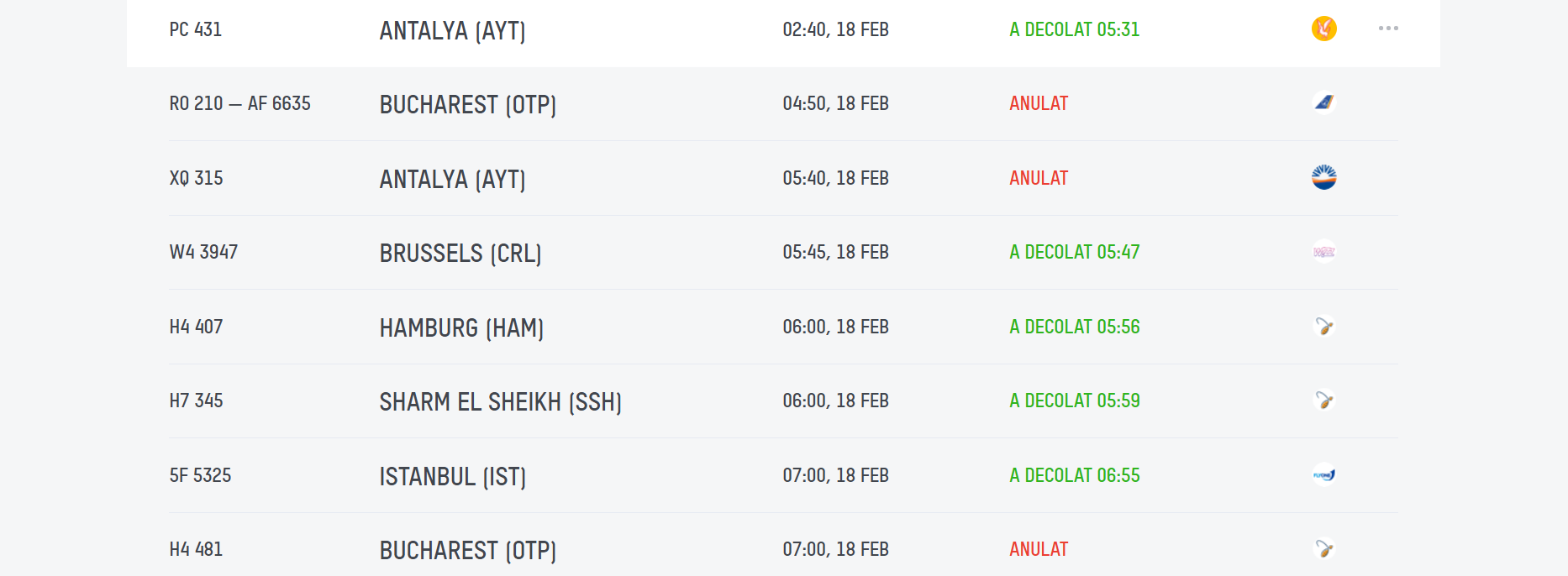The width and height of the screenshot is (1568, 576).
Task: Click the Wizz Air logo on W4 3947 row
Action: (x=1323, y=251)
